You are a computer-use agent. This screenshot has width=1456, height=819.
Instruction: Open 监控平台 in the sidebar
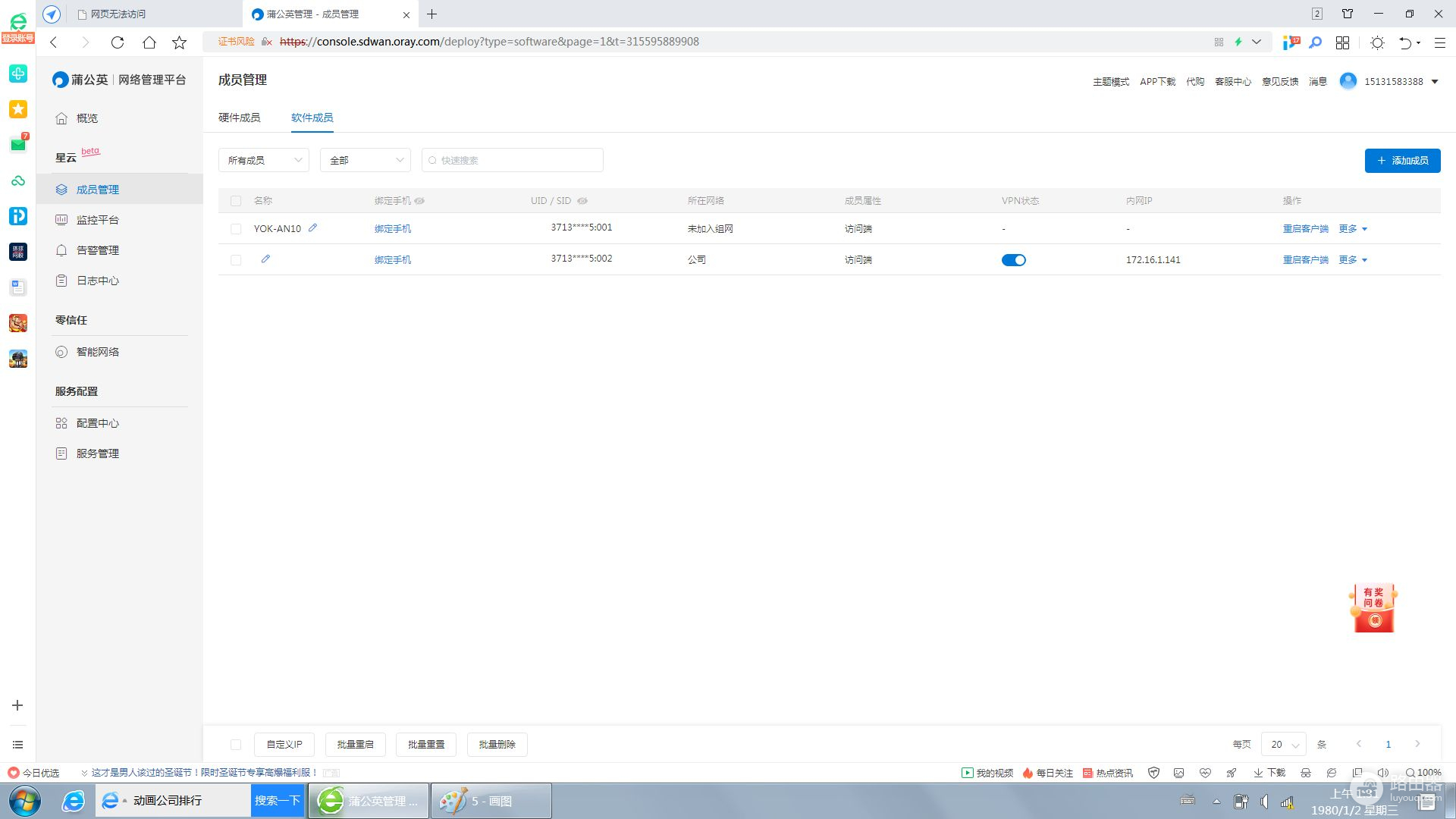[98, 220]
